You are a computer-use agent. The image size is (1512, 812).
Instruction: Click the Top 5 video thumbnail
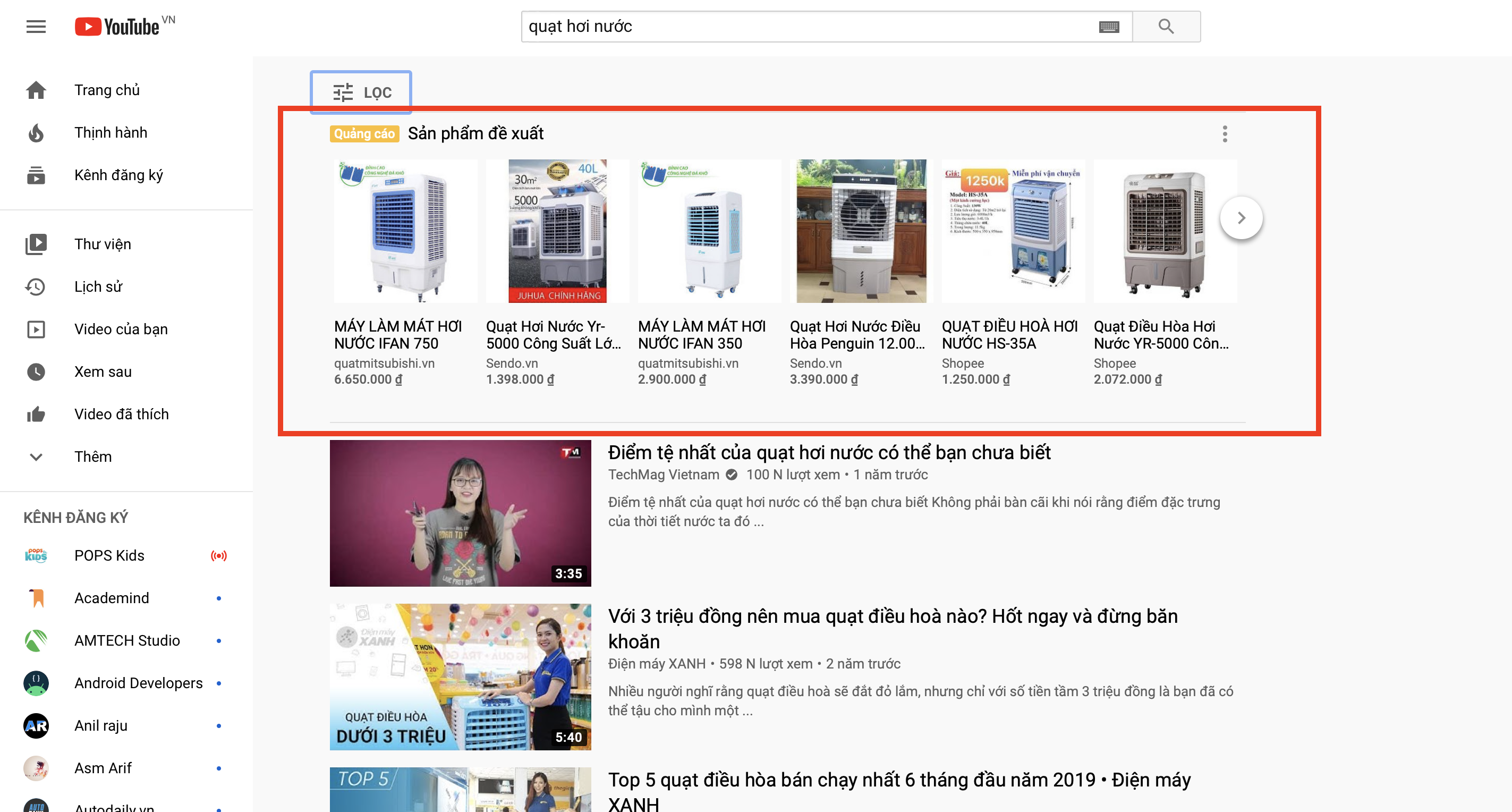click(460, 790)
